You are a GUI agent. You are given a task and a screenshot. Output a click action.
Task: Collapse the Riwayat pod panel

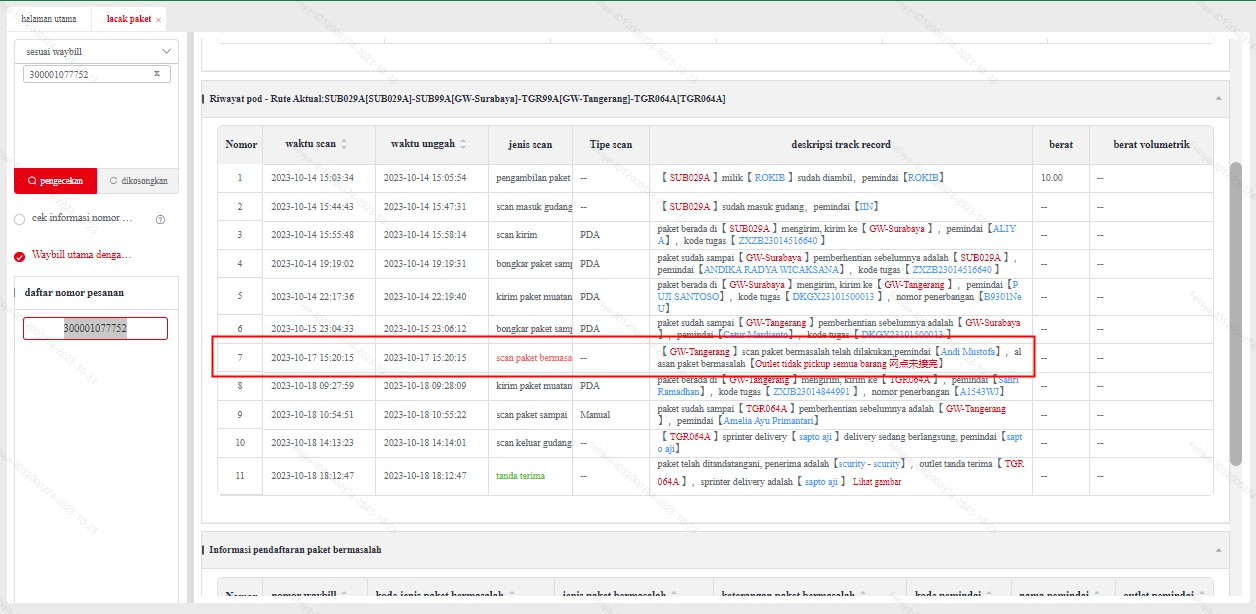(x=1218, y=98)
